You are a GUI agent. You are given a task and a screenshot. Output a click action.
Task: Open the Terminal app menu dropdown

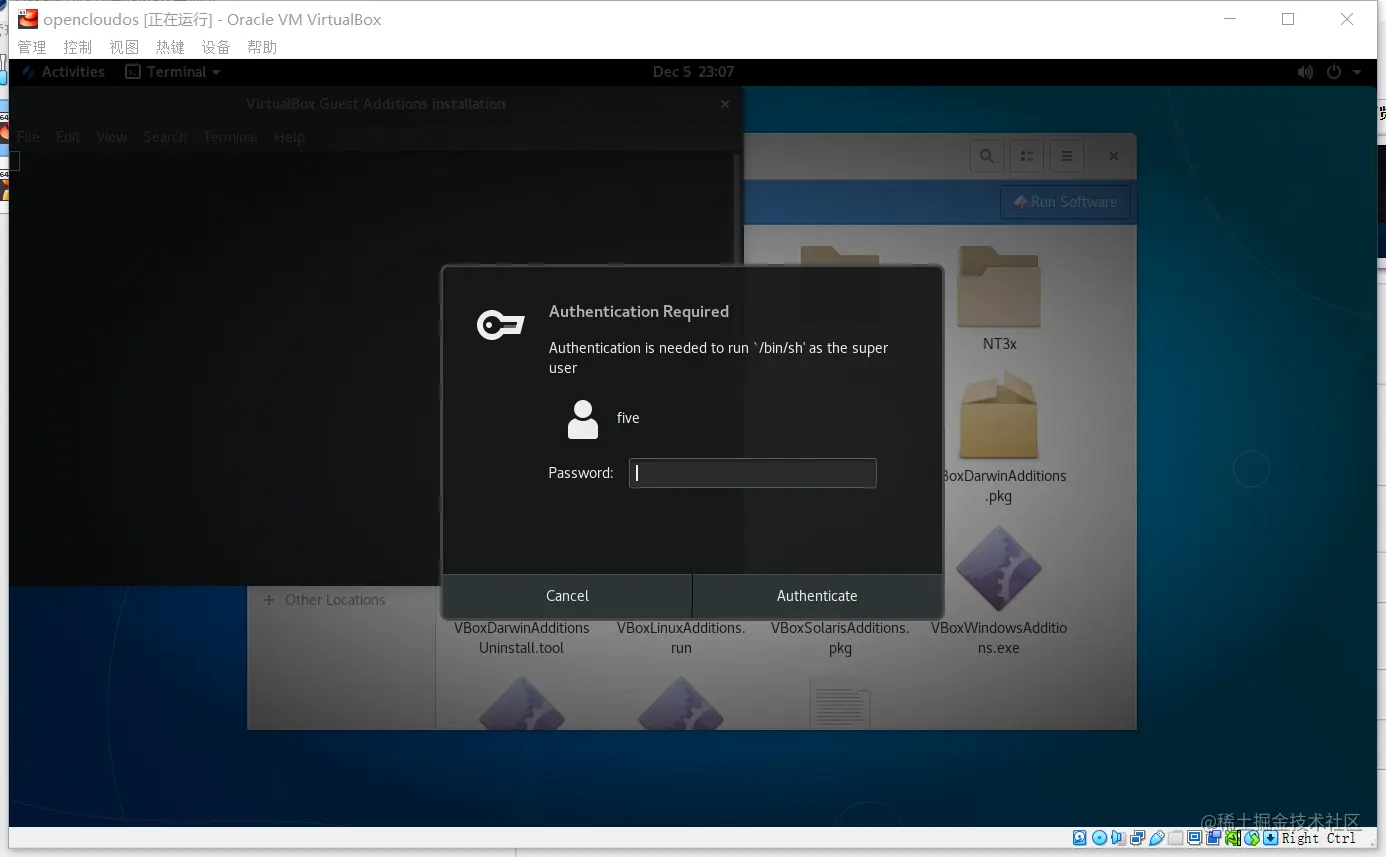pos(173,72)
